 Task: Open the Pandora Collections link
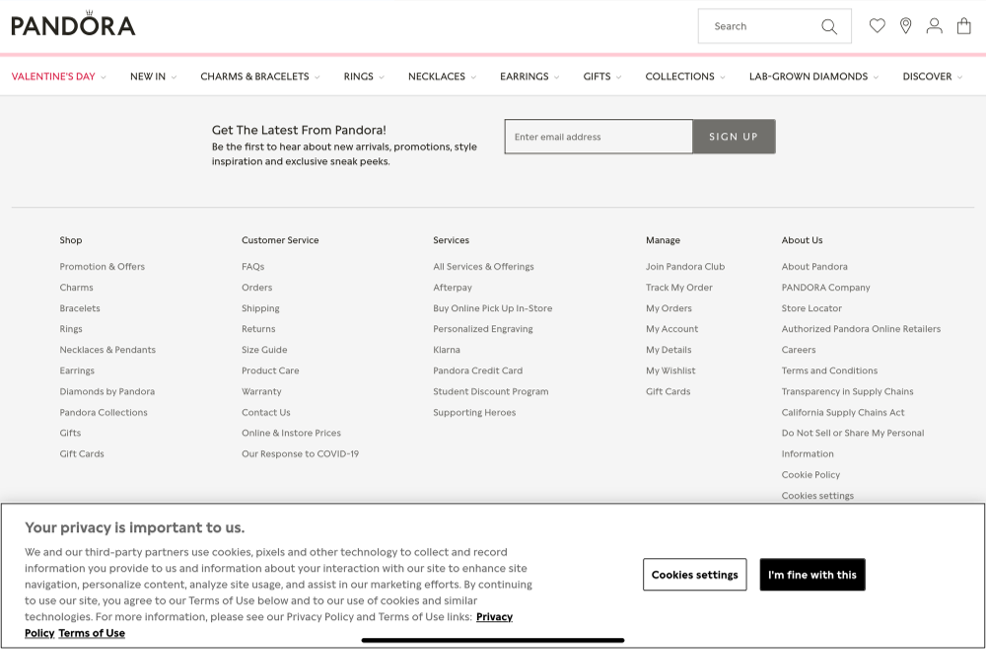tap(103, 413)
